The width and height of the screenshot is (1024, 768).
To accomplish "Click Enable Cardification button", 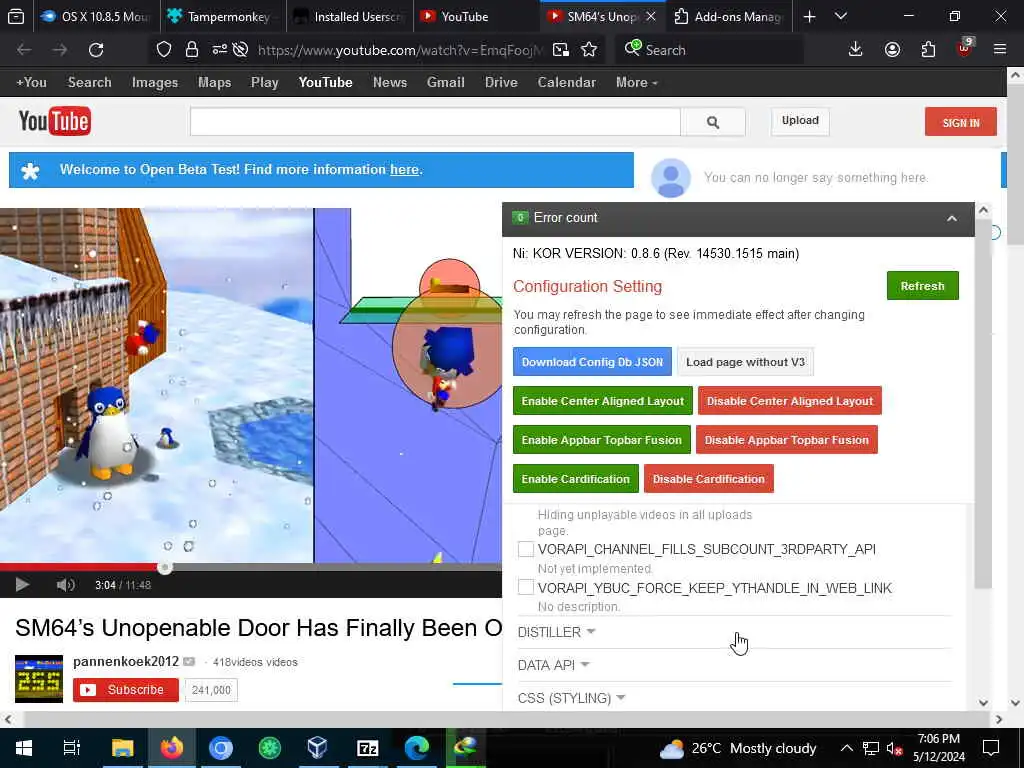I will pyautogui.click(x=575, y=479).
